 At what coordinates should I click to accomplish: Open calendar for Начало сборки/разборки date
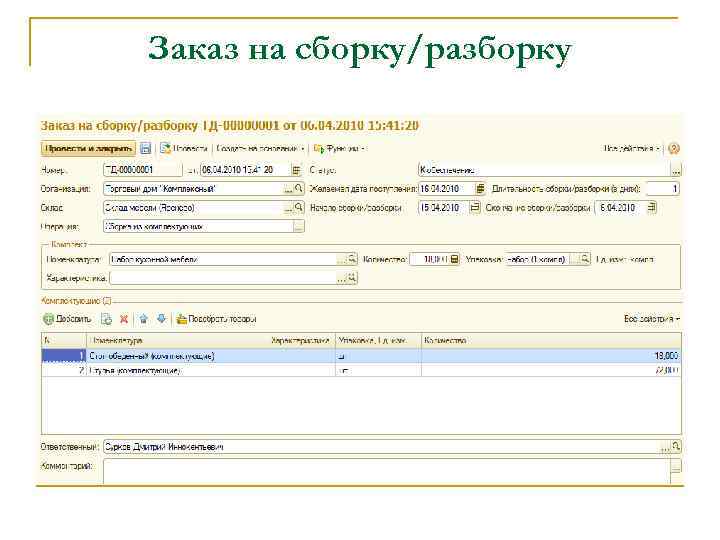[x=475, y=208]
